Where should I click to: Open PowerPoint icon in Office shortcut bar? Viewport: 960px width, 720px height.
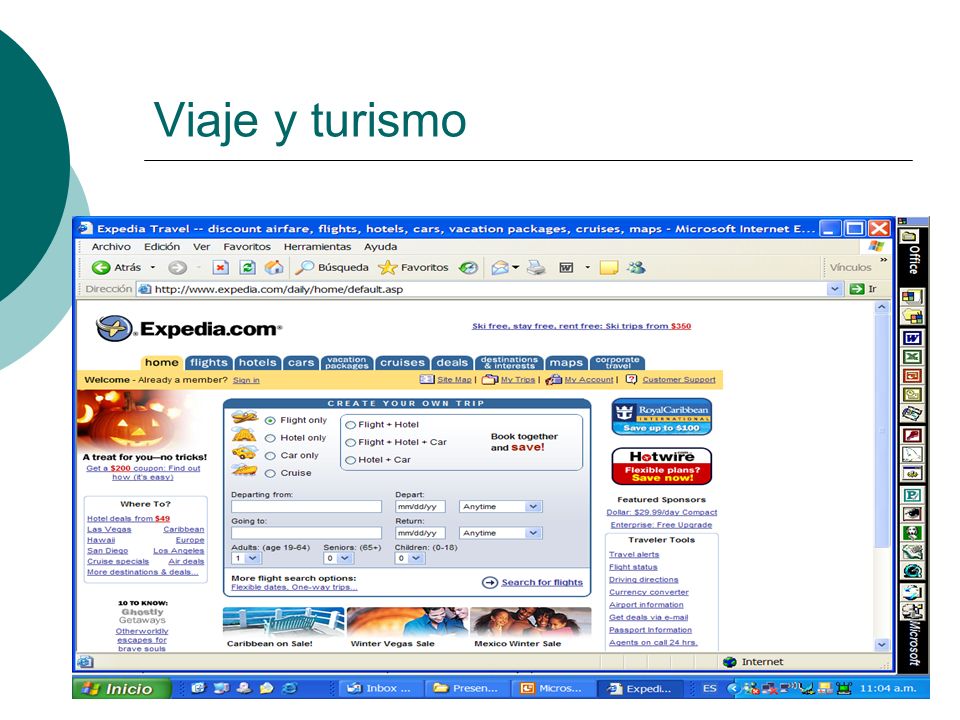(912, 376)
